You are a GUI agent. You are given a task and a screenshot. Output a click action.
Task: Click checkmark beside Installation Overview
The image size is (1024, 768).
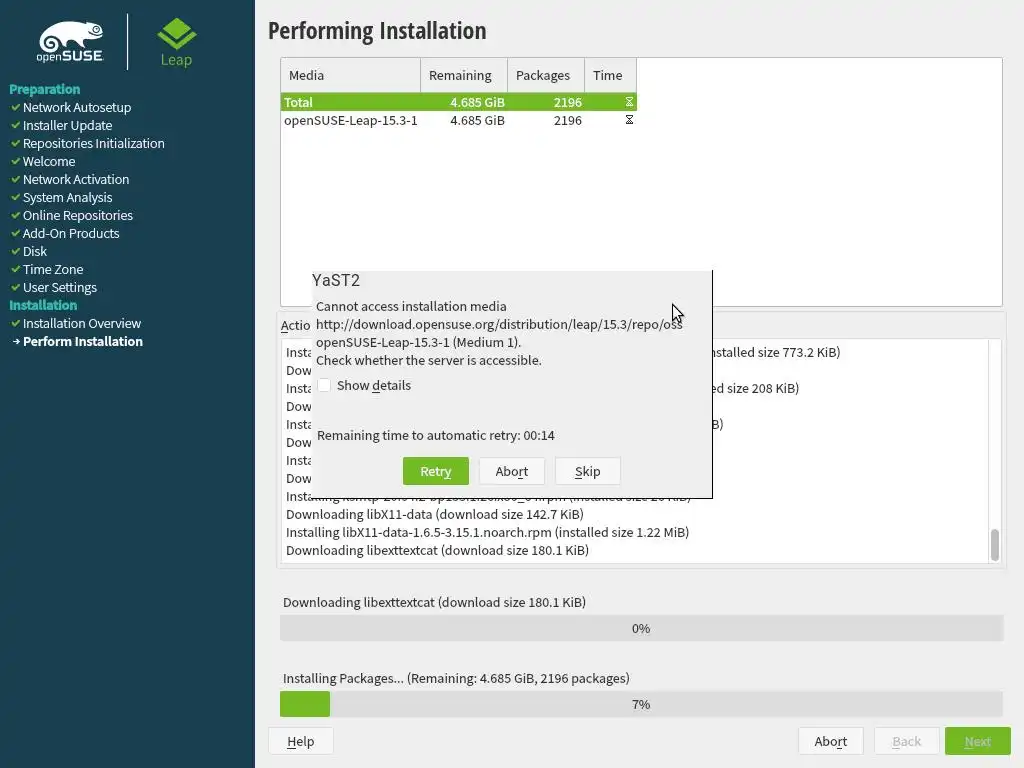(x=16, y=323)
